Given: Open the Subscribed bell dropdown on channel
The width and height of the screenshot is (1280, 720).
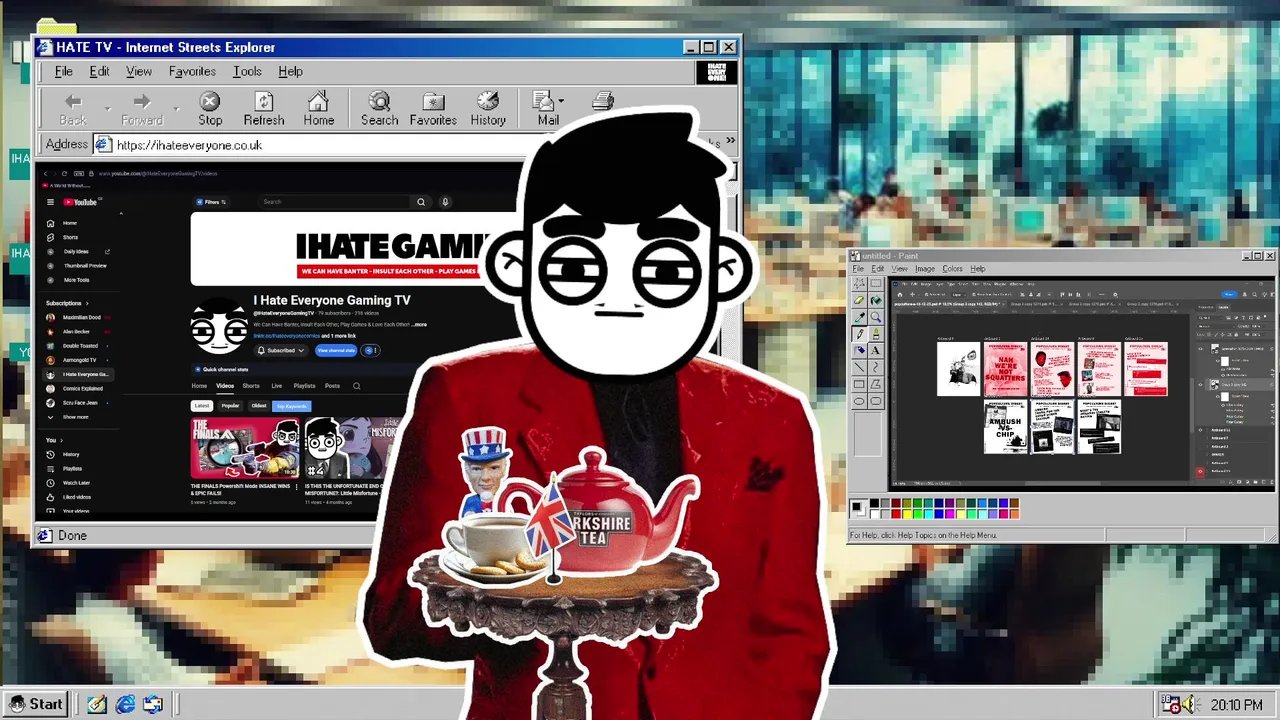Looking at the screenshot, I should 281,350.
